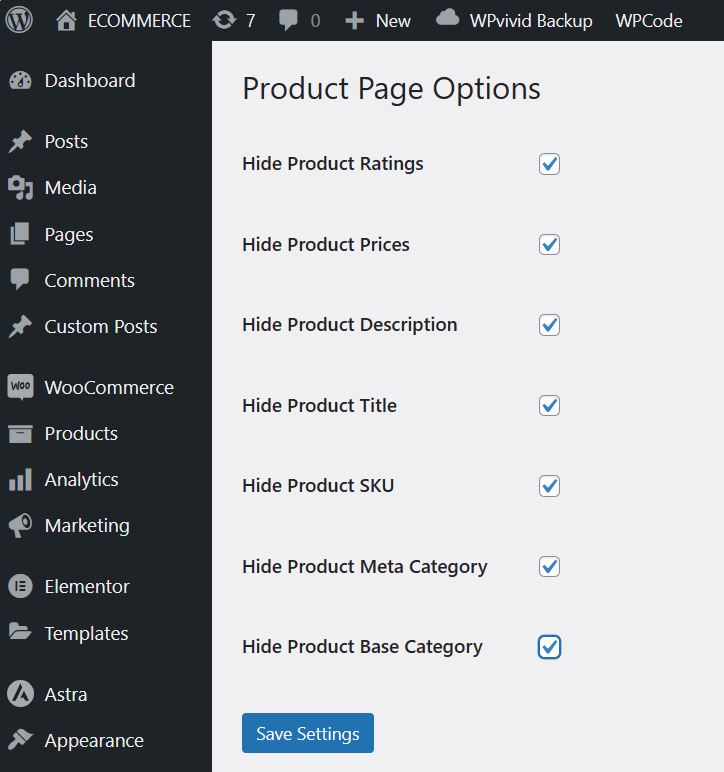Image resolution: width=724 pixels, height=772 pixels.
Task: Uncheck Hide Product Base Category checkbox
Action: (x=549, y=647)
